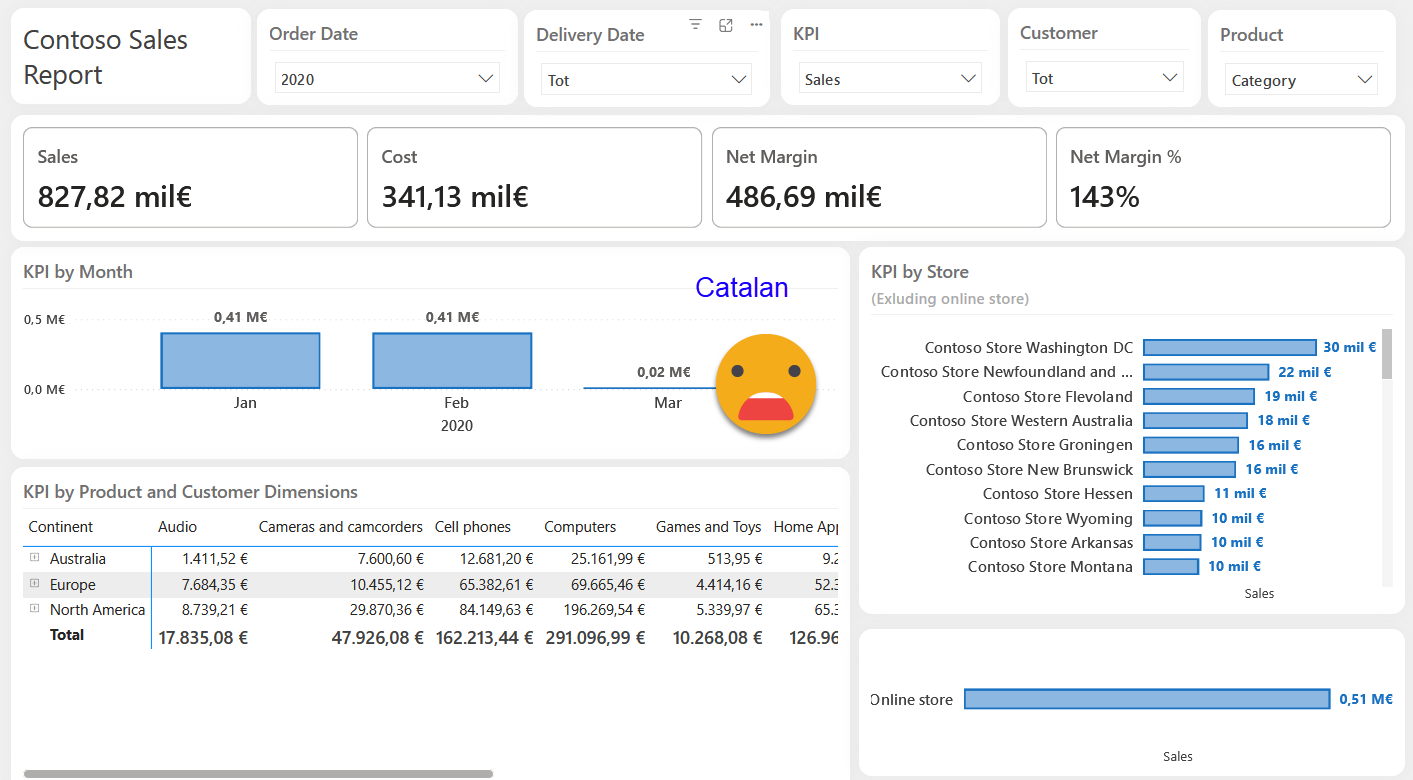Open more options ellipsis on Delivery Date
1413x780 pixels.
tap(756, 25)
